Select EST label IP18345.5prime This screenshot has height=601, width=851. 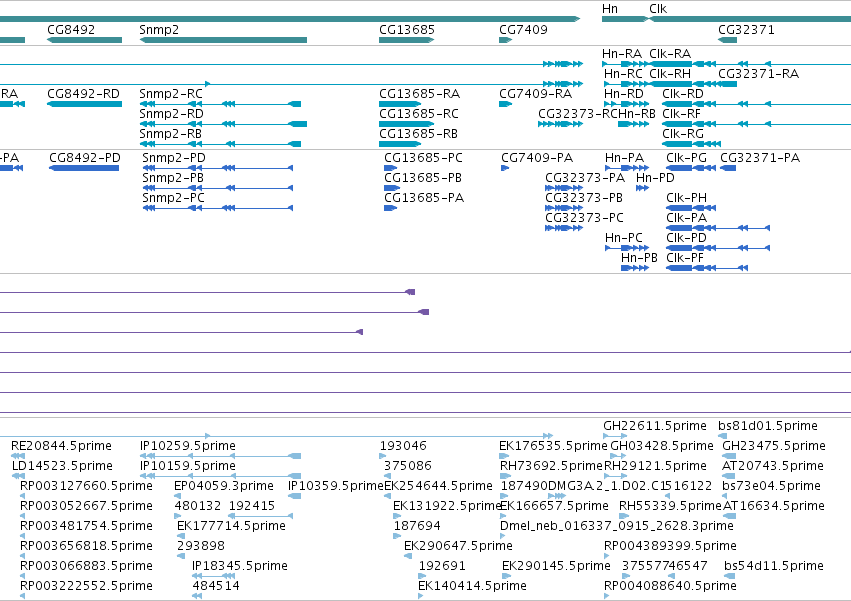coord(239,566)
